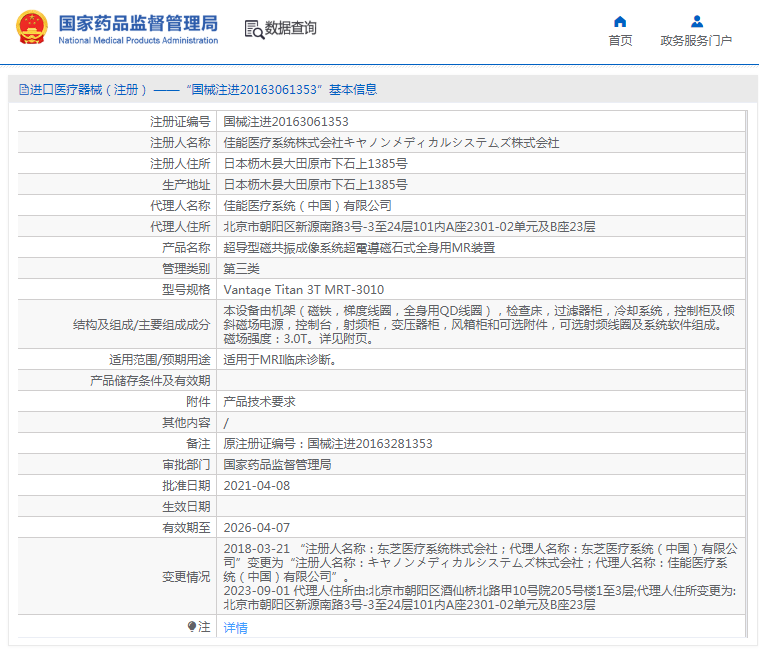Select approval date 2021-04-08
Screen dimensions: 759x650
coord(257,485)
